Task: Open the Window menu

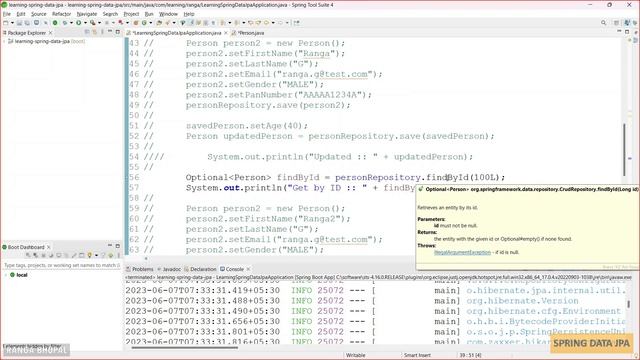Action: (x=168, y=14)
